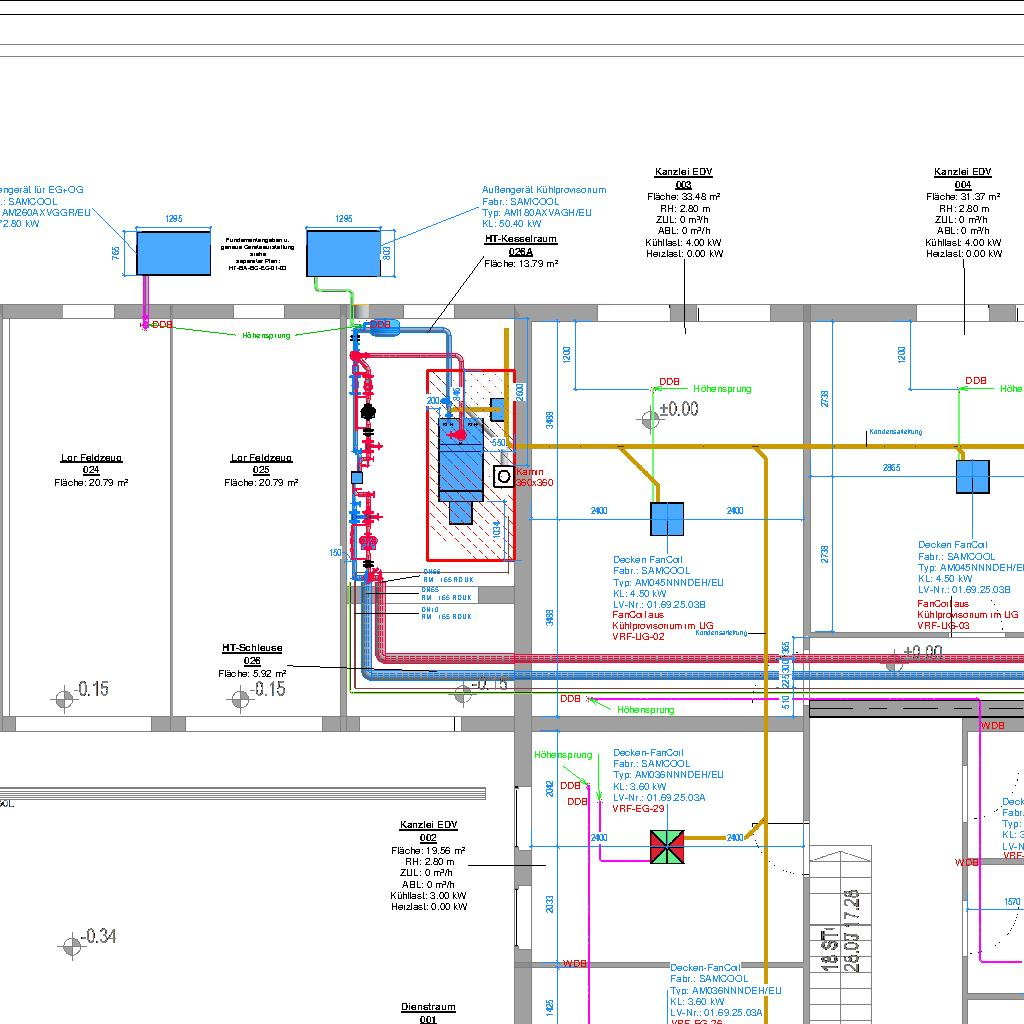This screenshot has height=1024, width=1024.
Task: Click the Kühlprovisorium outdoor unit rectangle
Action: point(343,252)
